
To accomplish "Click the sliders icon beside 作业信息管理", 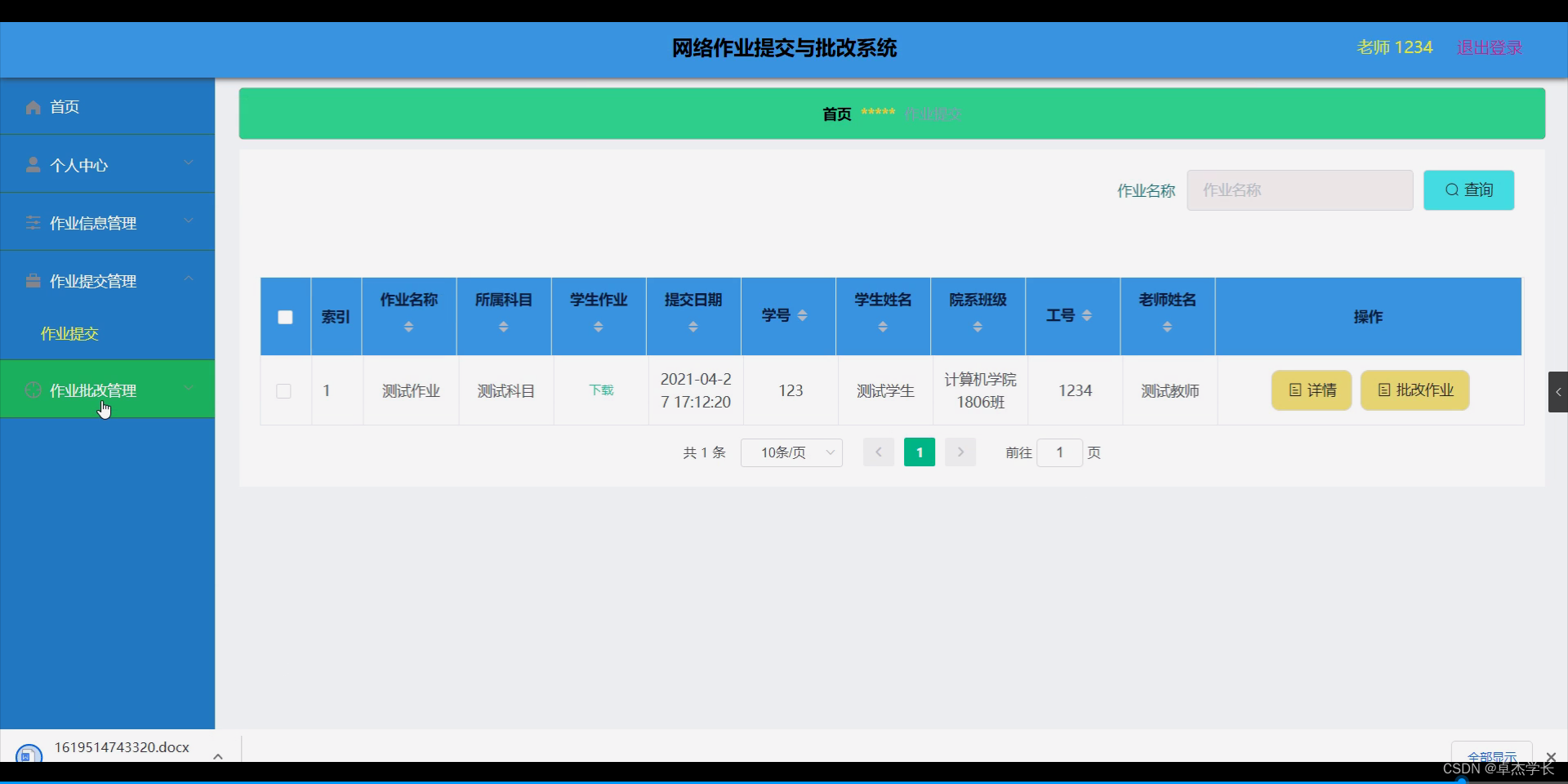I will tap(33, 222).
